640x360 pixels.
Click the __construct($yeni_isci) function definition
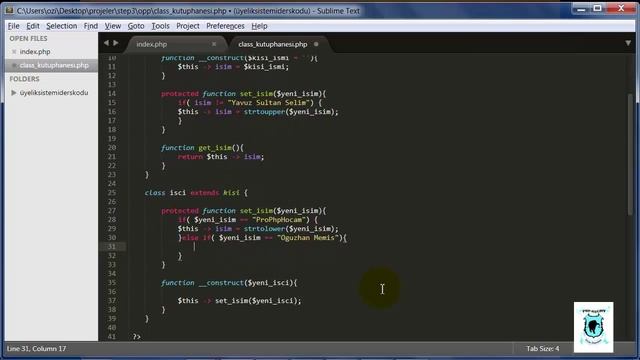point(229,283)
